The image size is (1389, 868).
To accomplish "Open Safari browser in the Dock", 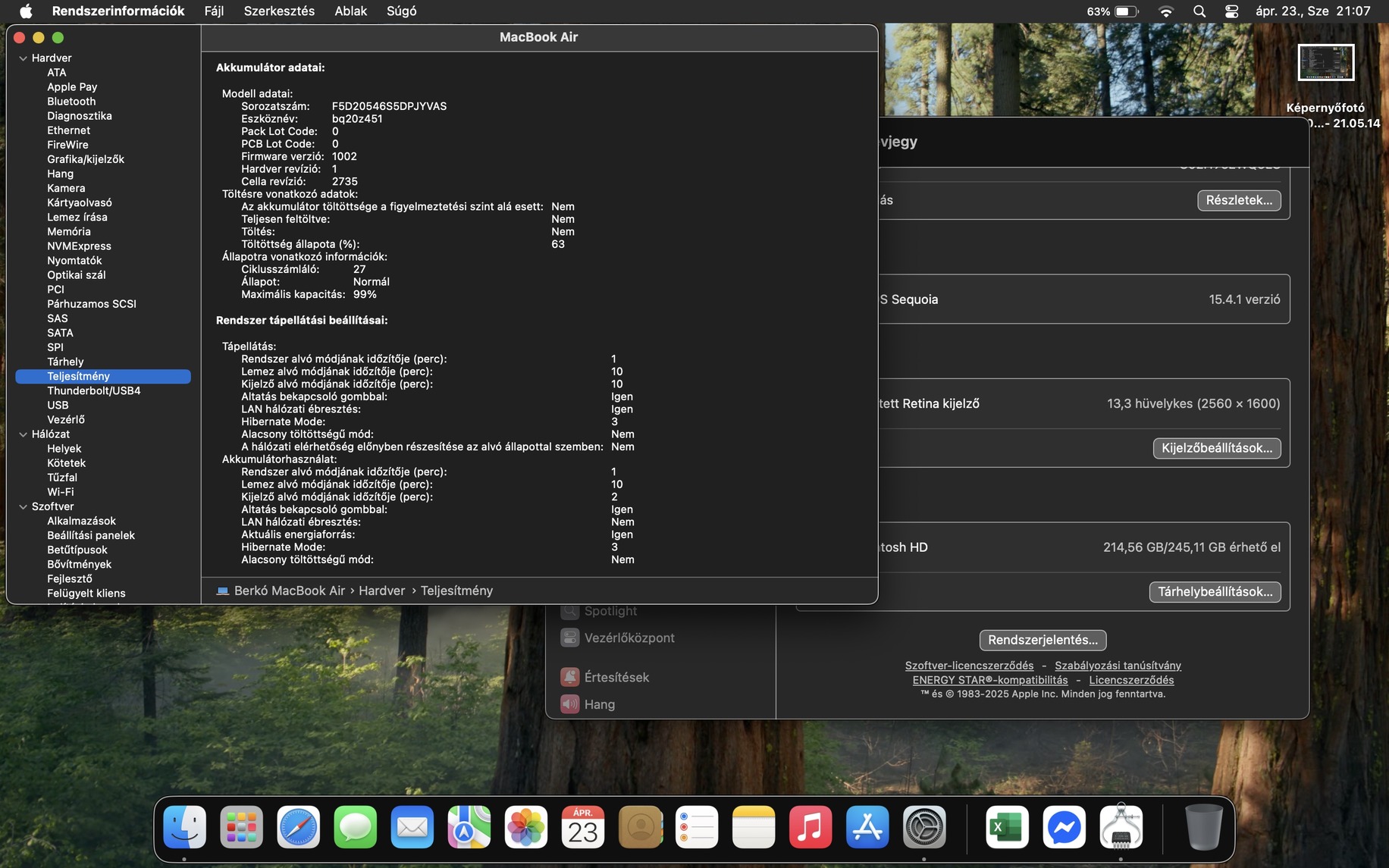I will tap(298, 826).
